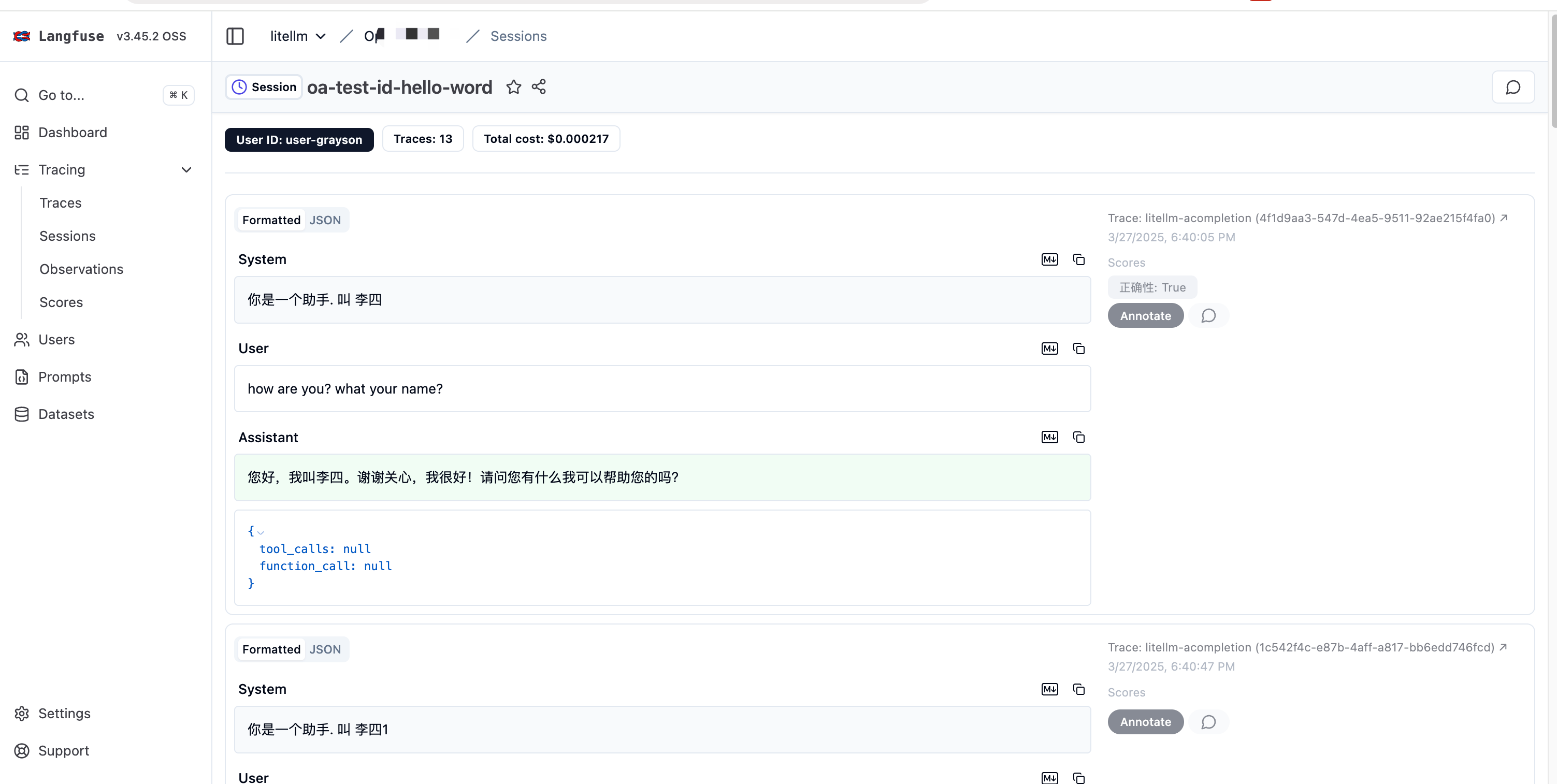
Task: Switch first trace to JSON view
Action: 325,221
